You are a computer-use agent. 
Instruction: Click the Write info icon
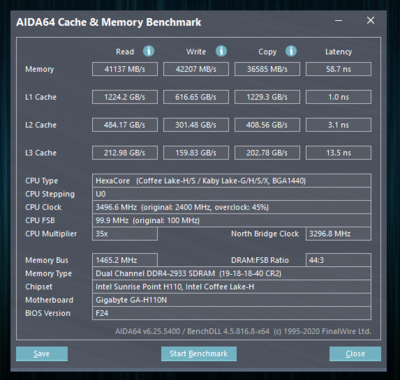tap(221, 51)
